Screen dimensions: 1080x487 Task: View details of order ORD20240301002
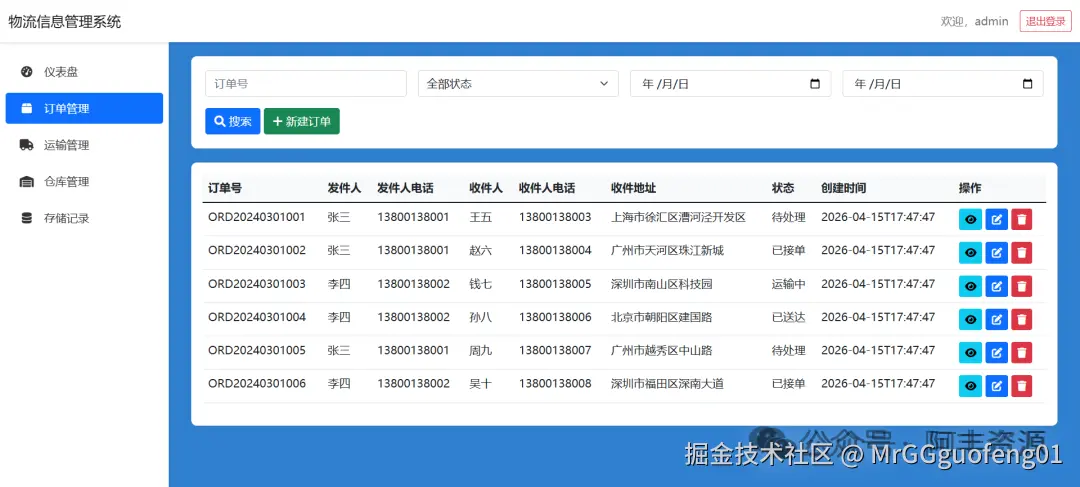pos(970,253)
